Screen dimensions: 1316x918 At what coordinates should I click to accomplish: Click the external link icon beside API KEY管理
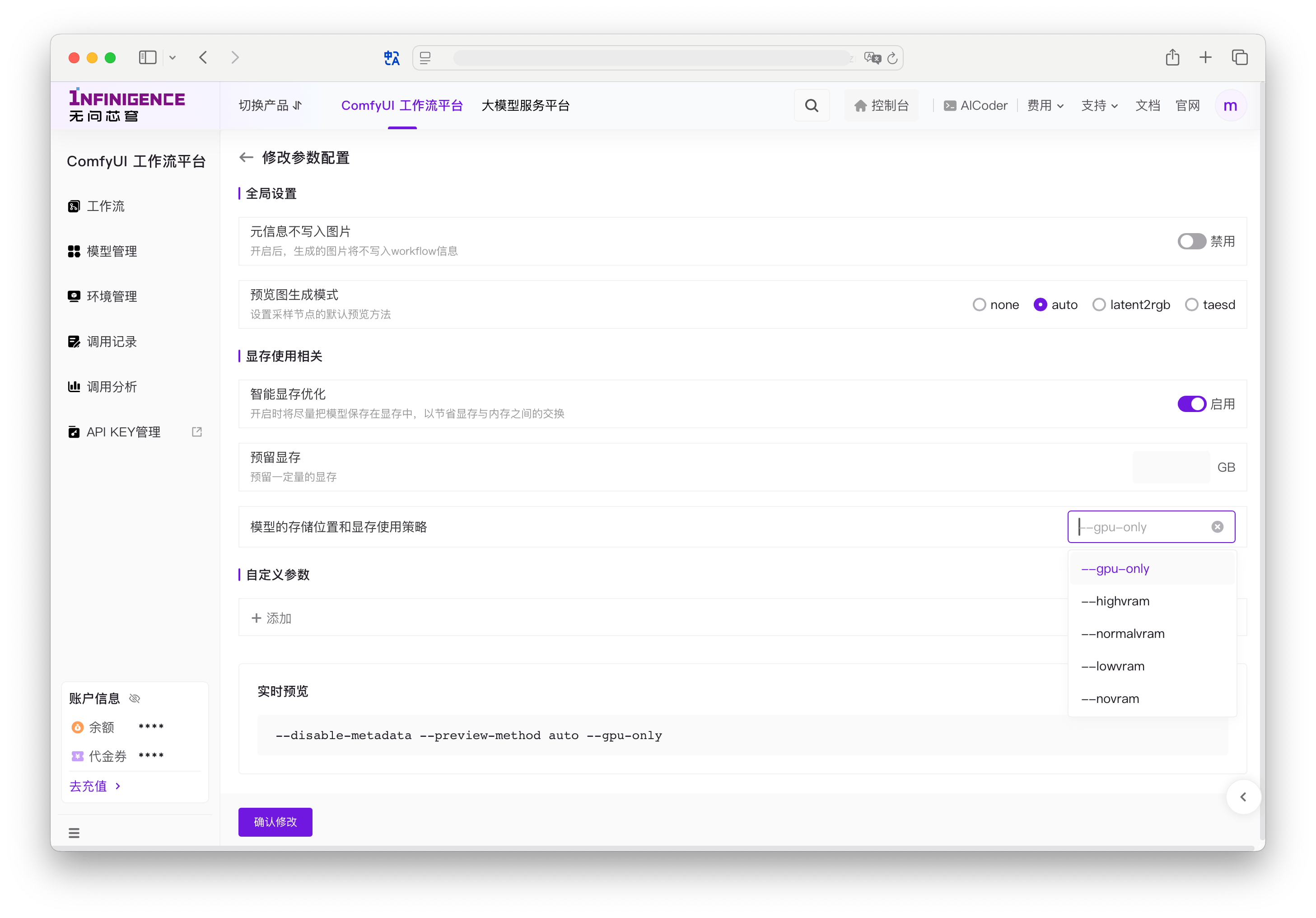(x=196, y=432)
